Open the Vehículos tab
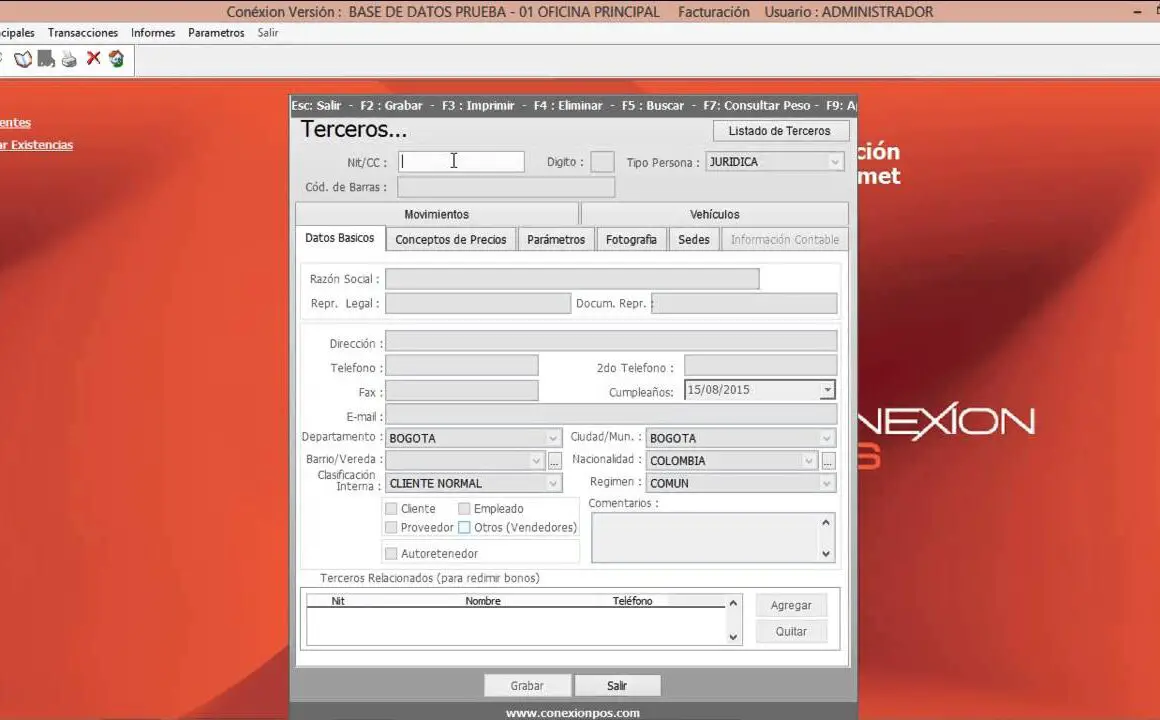The width and height of the screenshot is (1160, 720). (x=714, y=214)
